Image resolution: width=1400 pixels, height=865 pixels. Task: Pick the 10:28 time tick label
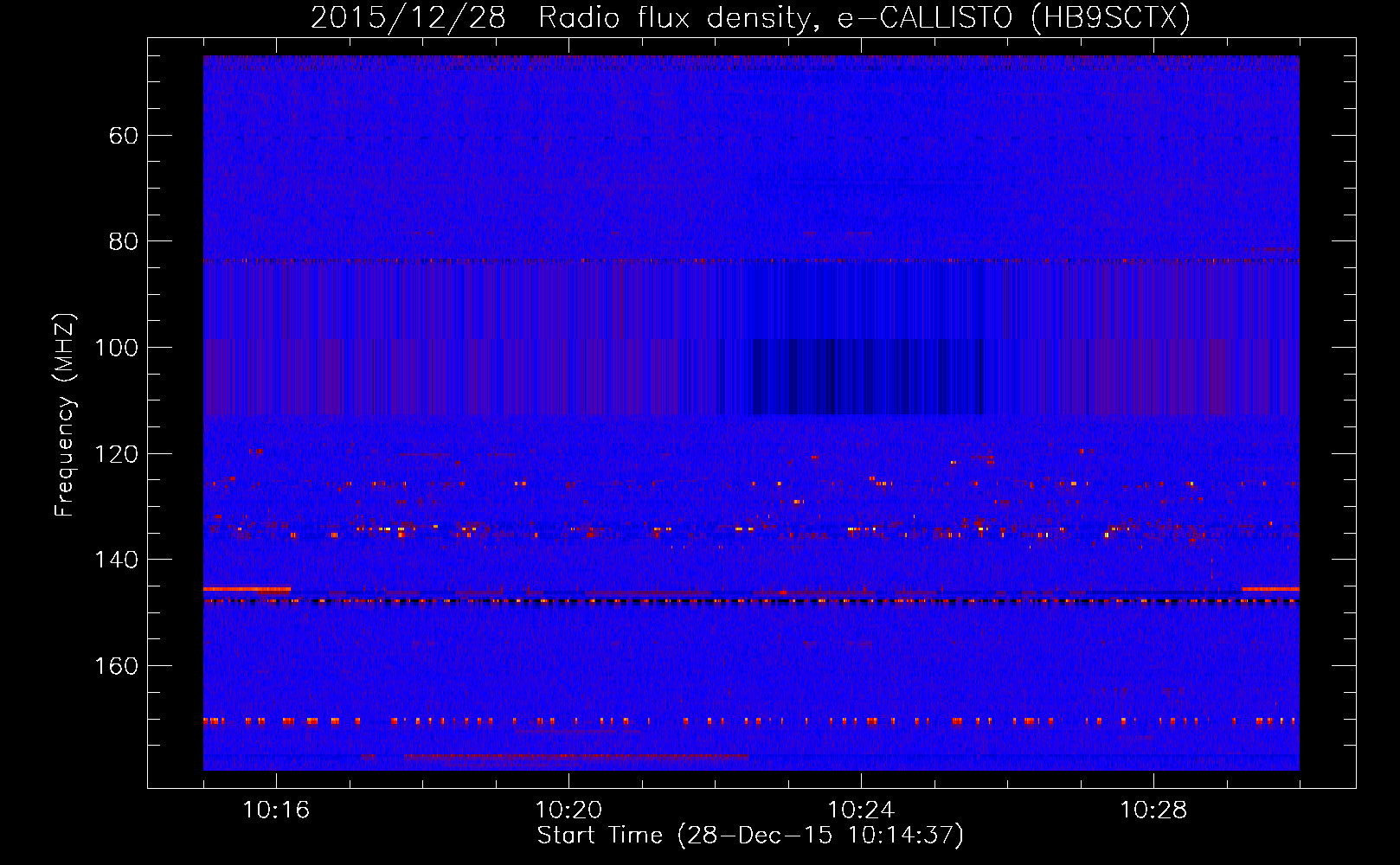coord(1153,811)
